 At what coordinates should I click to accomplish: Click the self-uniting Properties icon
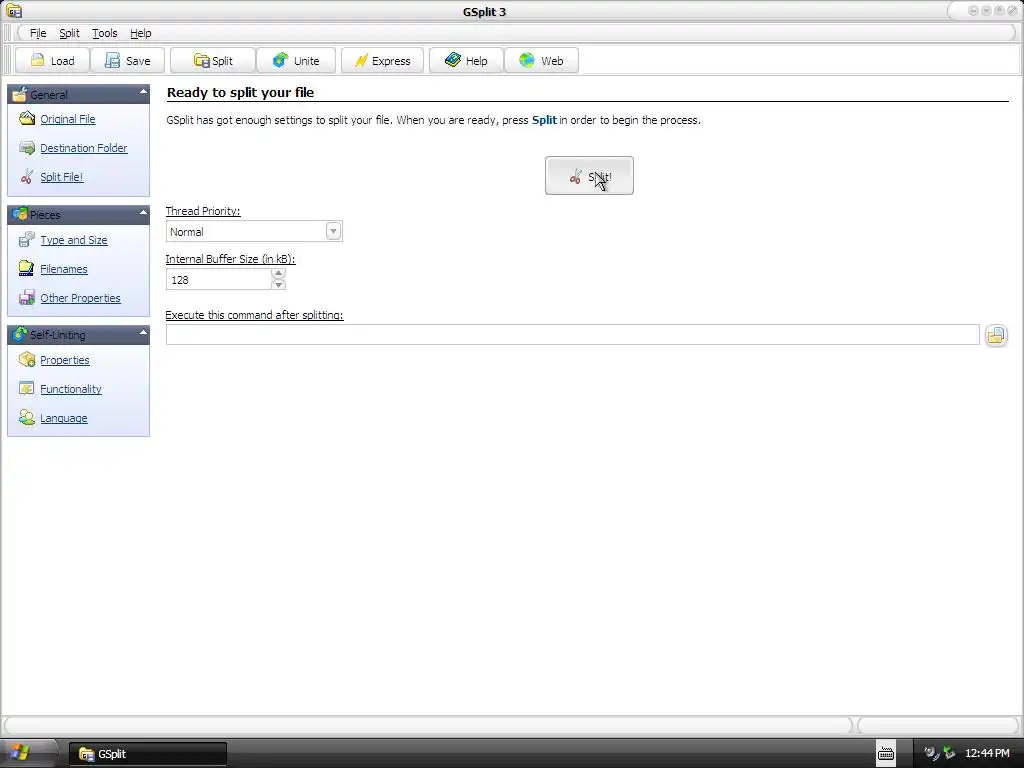[27, 360]
